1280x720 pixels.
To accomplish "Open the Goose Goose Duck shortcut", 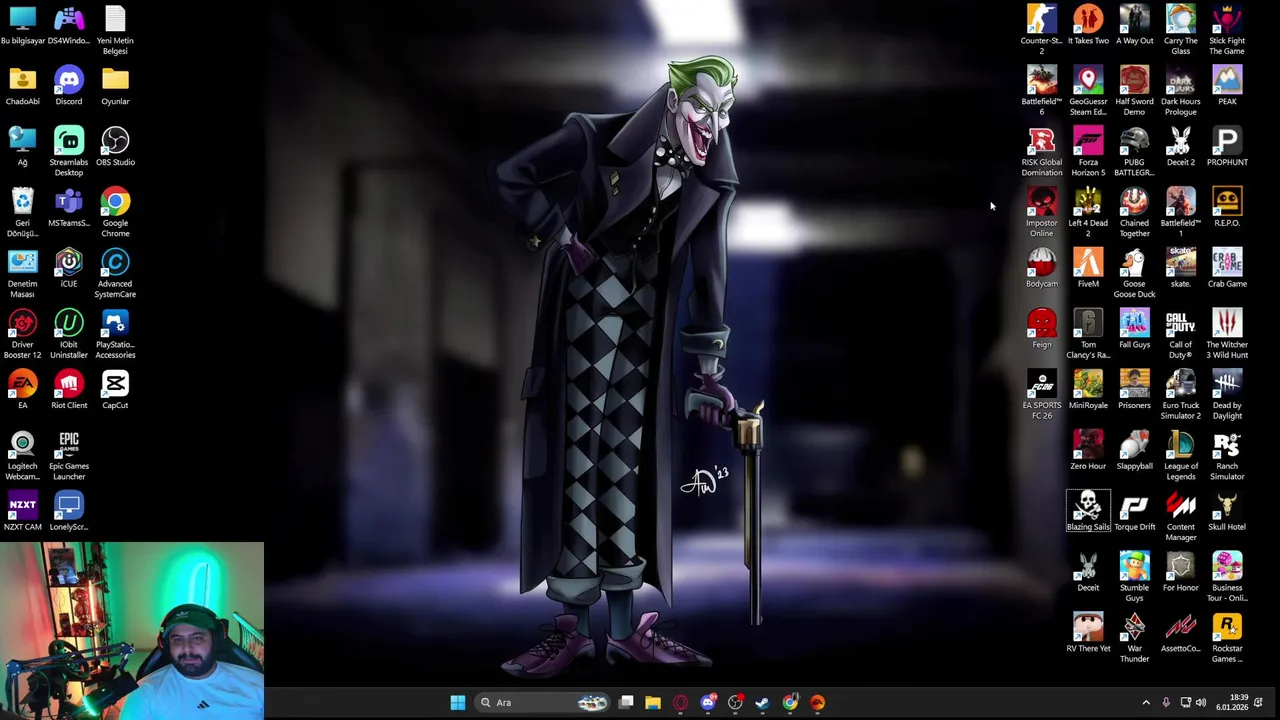I will (1134, 273).
